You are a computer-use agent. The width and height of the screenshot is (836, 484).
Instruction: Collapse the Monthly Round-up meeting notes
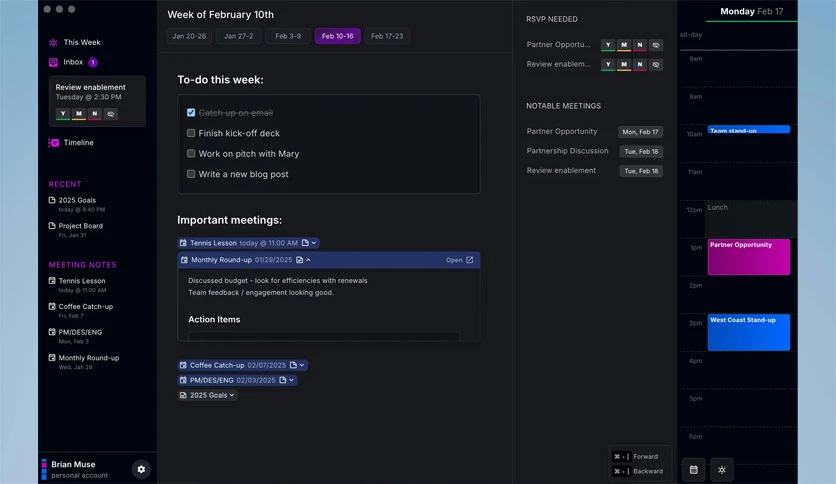(x=308, y=260)
